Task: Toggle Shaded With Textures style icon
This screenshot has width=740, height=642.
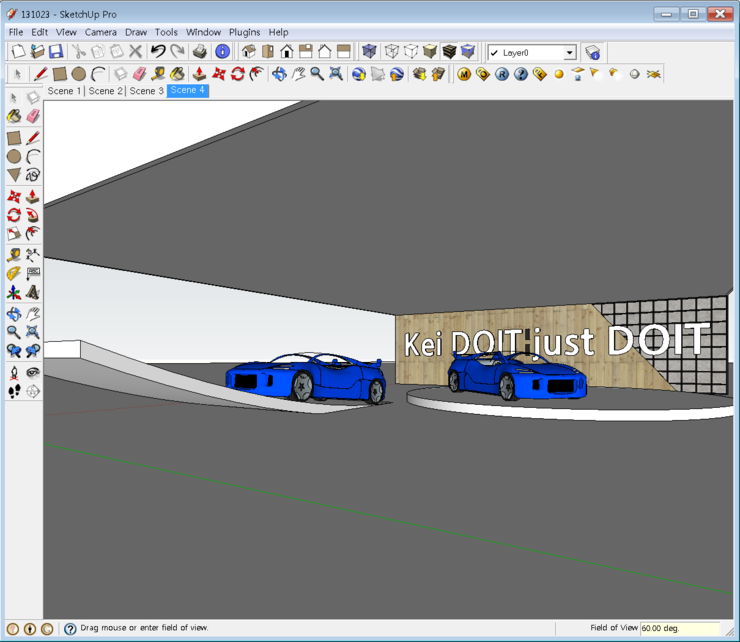Action: pos(449,51)
